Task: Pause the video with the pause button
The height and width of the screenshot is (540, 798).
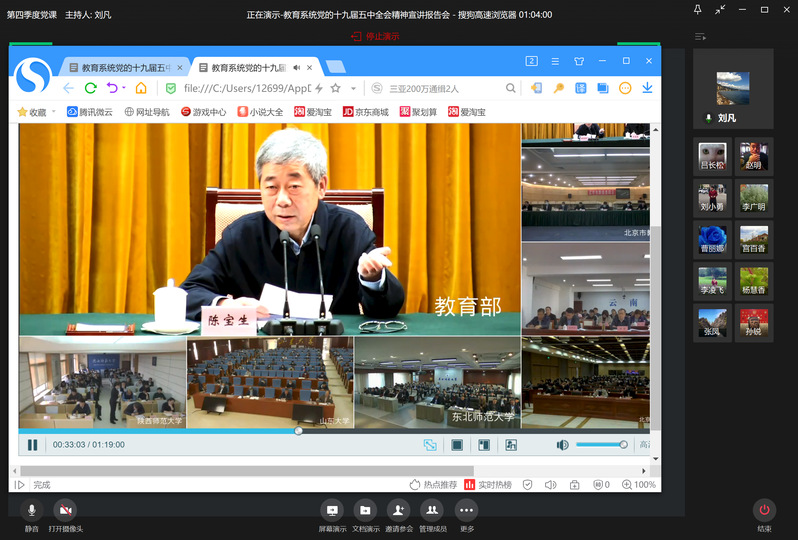Action: tap(32, 445)
